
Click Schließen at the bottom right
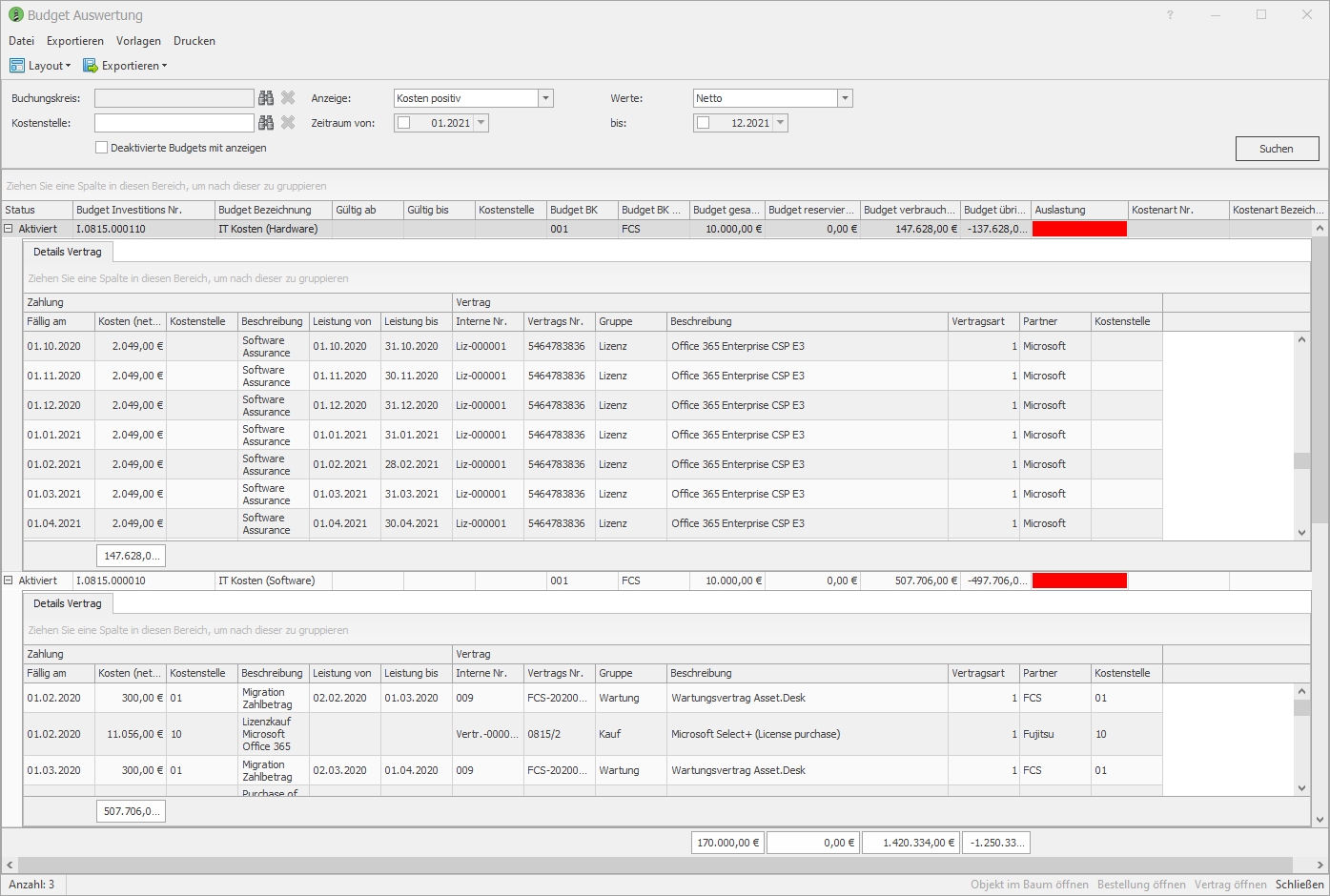pos(1299,885)
